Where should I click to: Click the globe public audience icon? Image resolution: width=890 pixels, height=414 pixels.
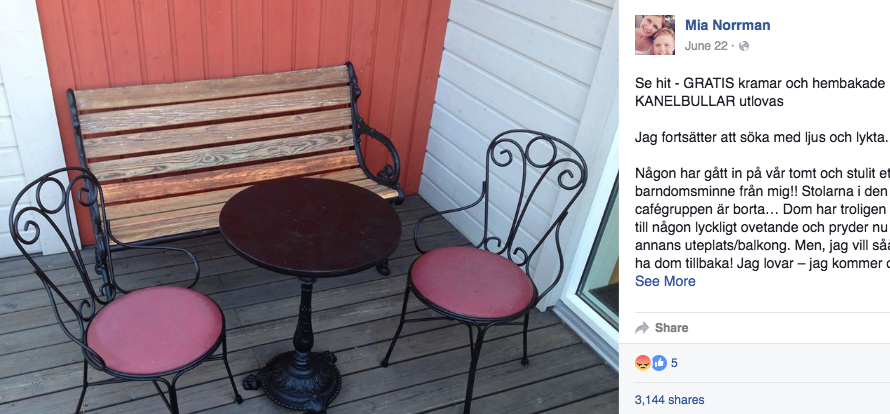744,47
